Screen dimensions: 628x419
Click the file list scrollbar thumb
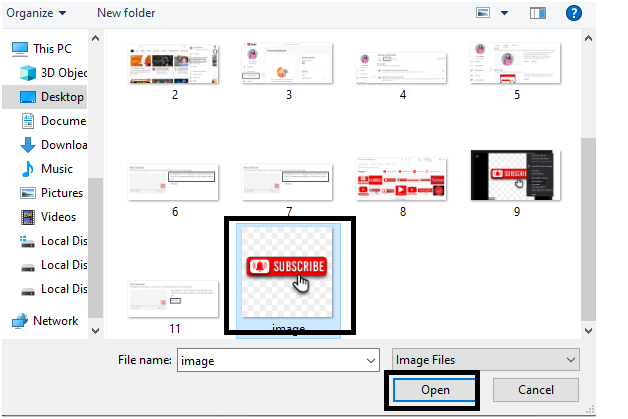(588, 229)
